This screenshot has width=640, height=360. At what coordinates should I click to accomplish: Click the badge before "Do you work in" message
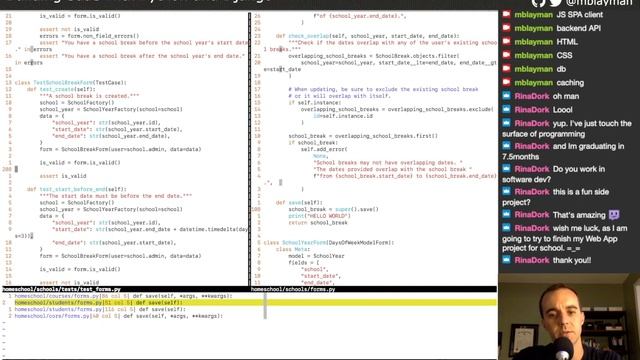[507, 169]
